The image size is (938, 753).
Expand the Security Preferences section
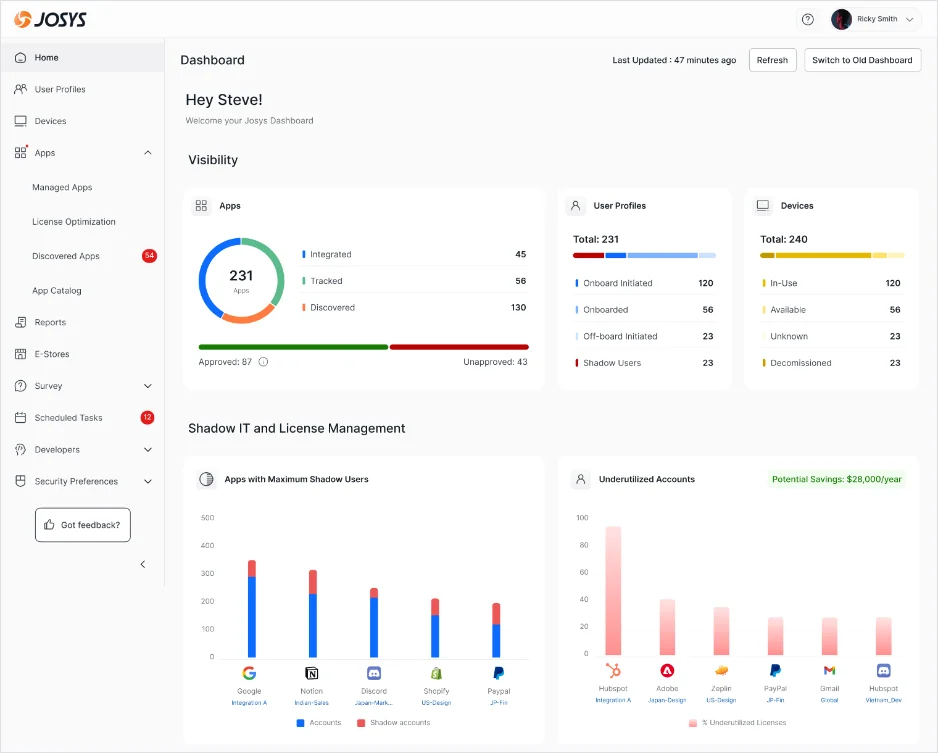pos(148,481)
